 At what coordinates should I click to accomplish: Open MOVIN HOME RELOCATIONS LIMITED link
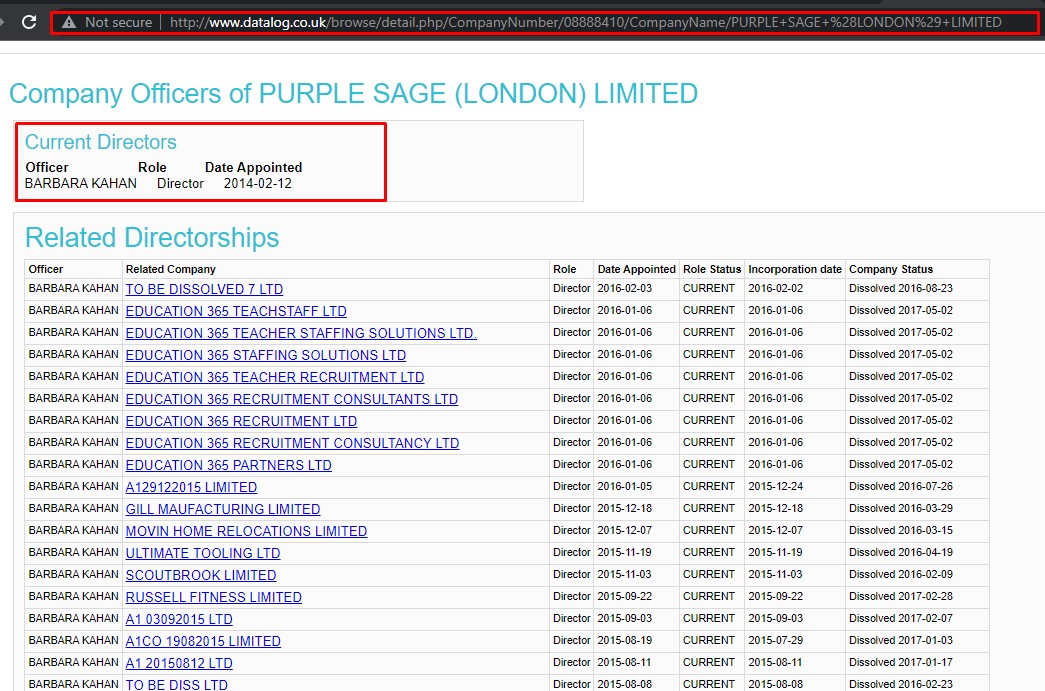[247, 531]
